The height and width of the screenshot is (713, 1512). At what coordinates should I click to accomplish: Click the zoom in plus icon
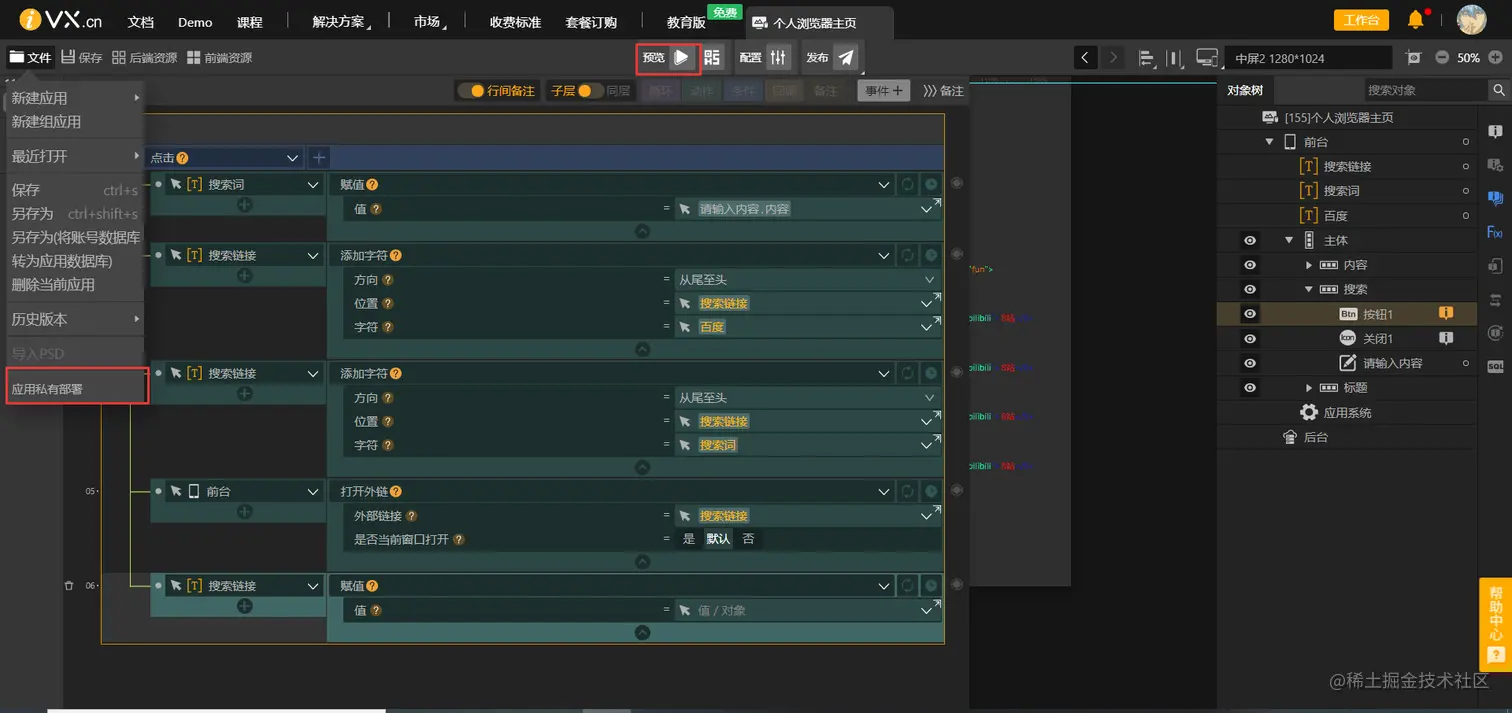click(x=1497, y=58)
